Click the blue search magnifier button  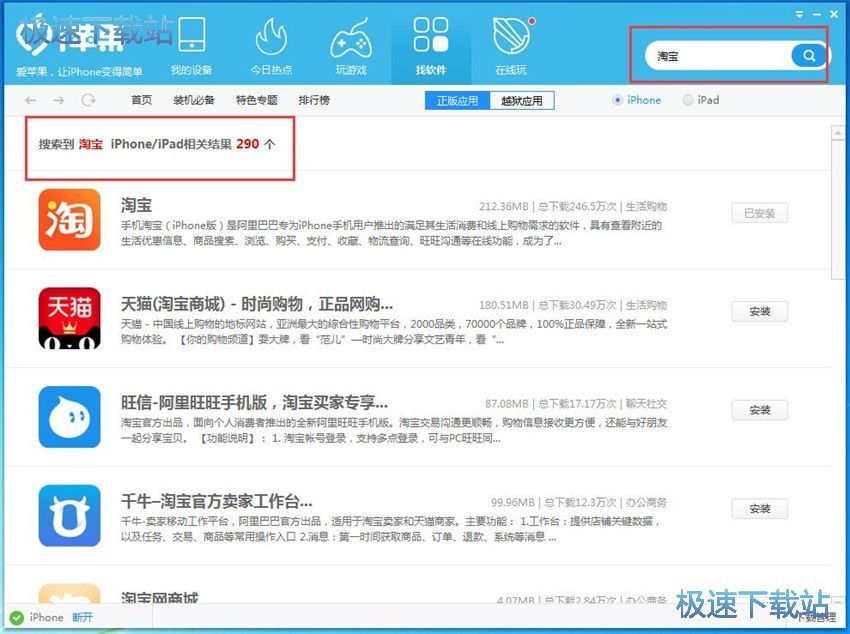[808, 55]
